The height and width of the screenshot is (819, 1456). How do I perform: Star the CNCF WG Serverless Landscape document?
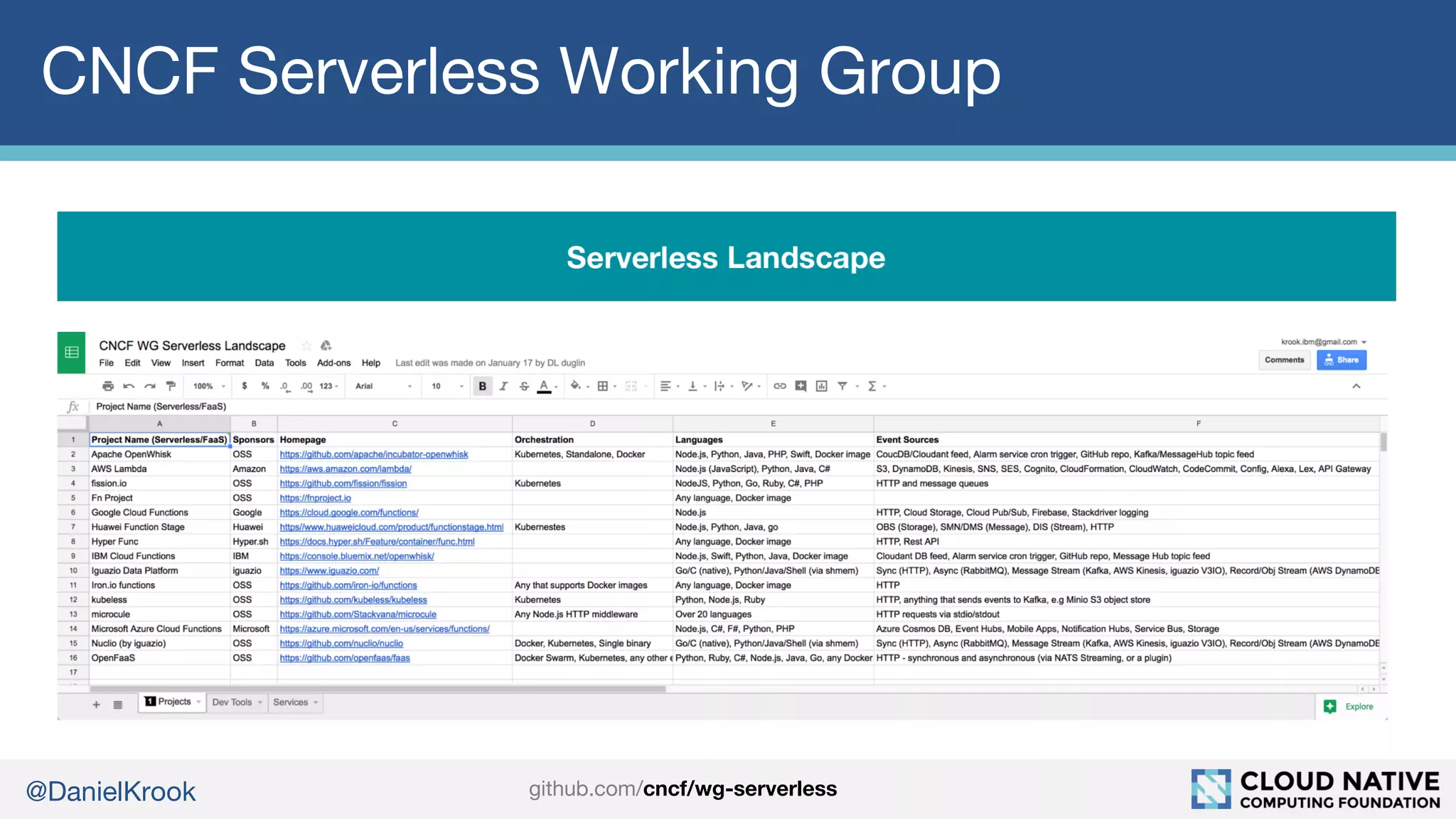[x=306, y=346]
